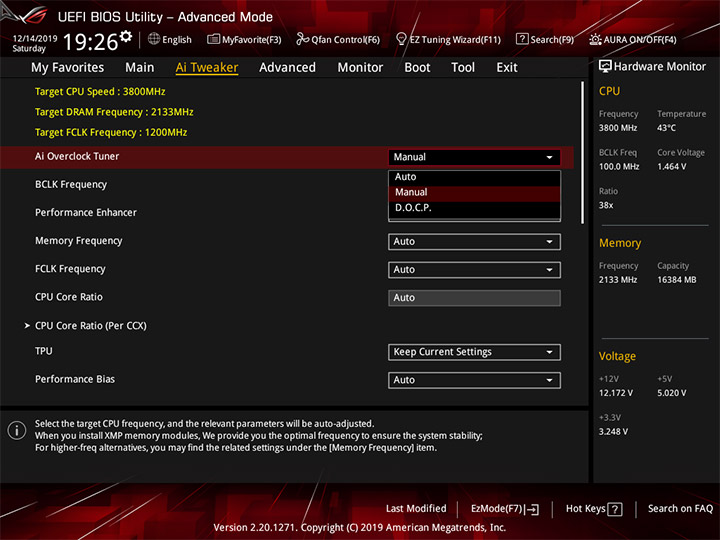720x540 pixels.
Task: Open the TPU Keep Current Settings dropdown
Action: pyautogui.click(x=474, y=352)
